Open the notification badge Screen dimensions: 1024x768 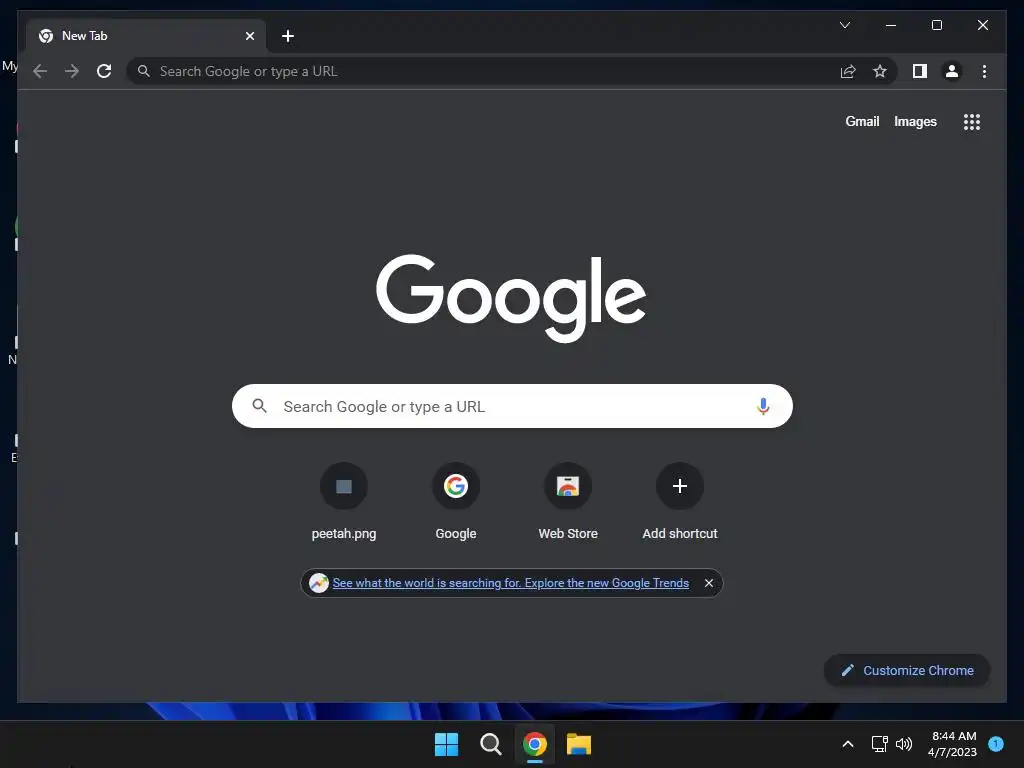[x=996, y=743]
